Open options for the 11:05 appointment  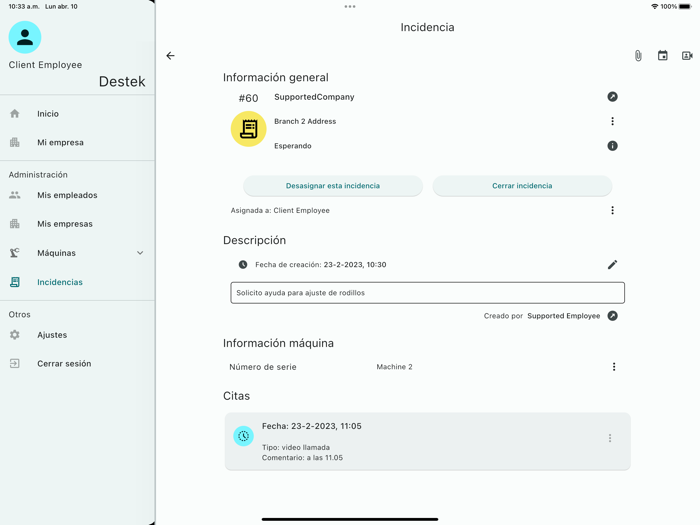[x=610, y=439]
